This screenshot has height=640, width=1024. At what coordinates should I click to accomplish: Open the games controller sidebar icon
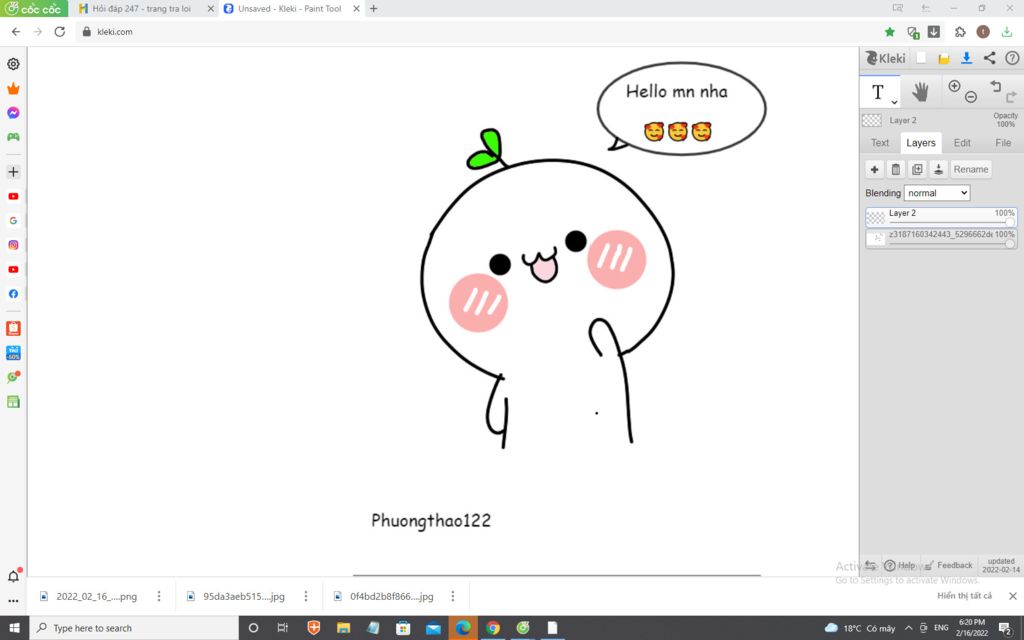pyautogui.click(x=13, y=137)
